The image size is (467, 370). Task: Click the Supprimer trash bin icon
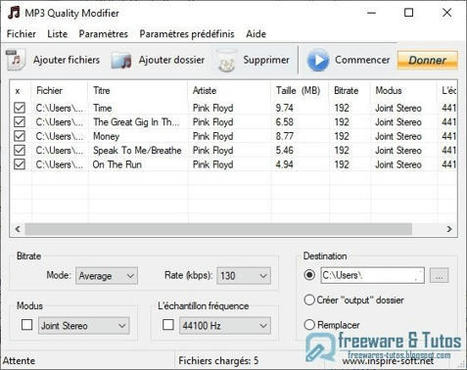click(227, 61)
